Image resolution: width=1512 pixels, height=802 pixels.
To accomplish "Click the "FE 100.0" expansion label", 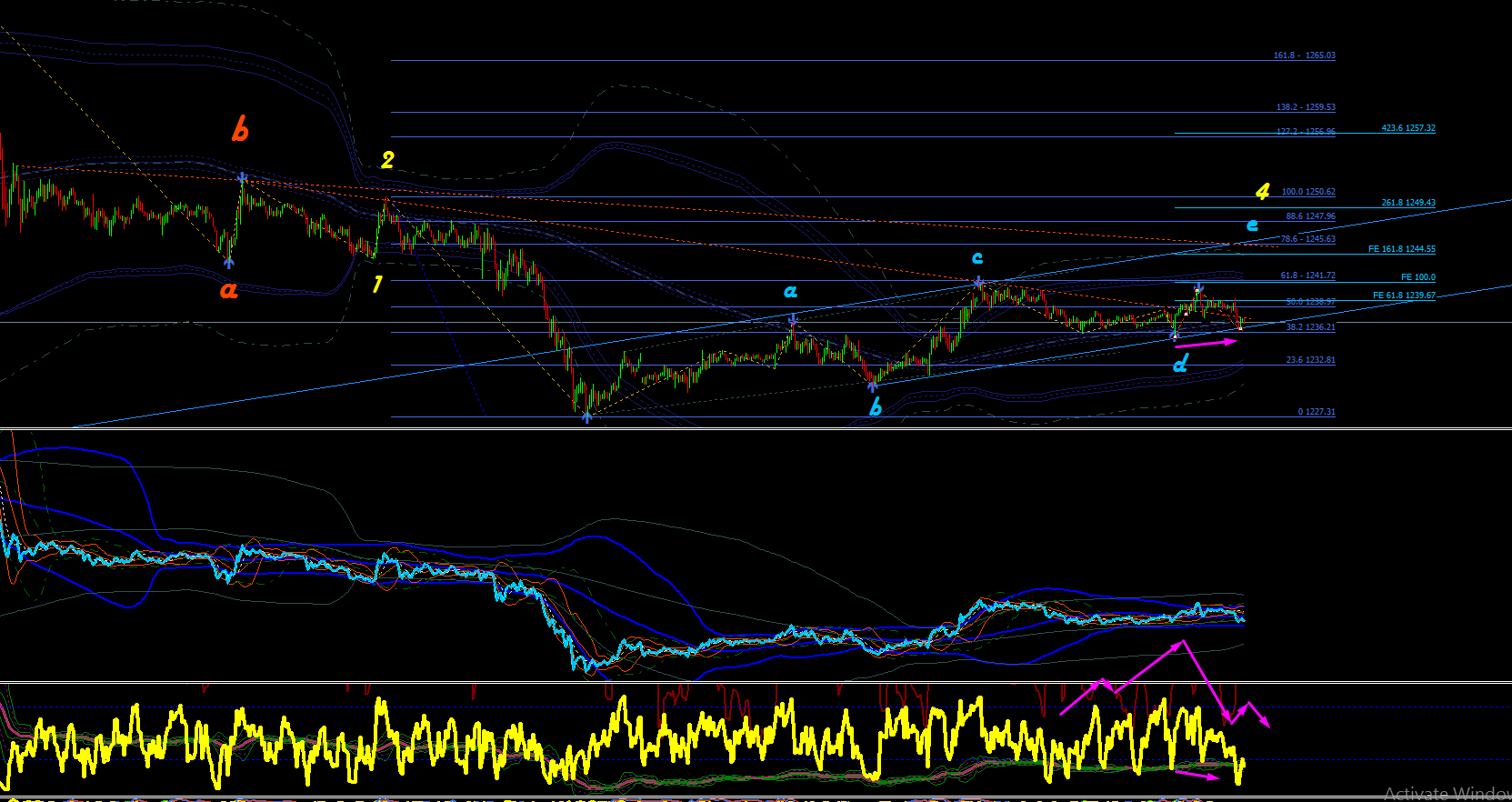I will point(1418,277).
